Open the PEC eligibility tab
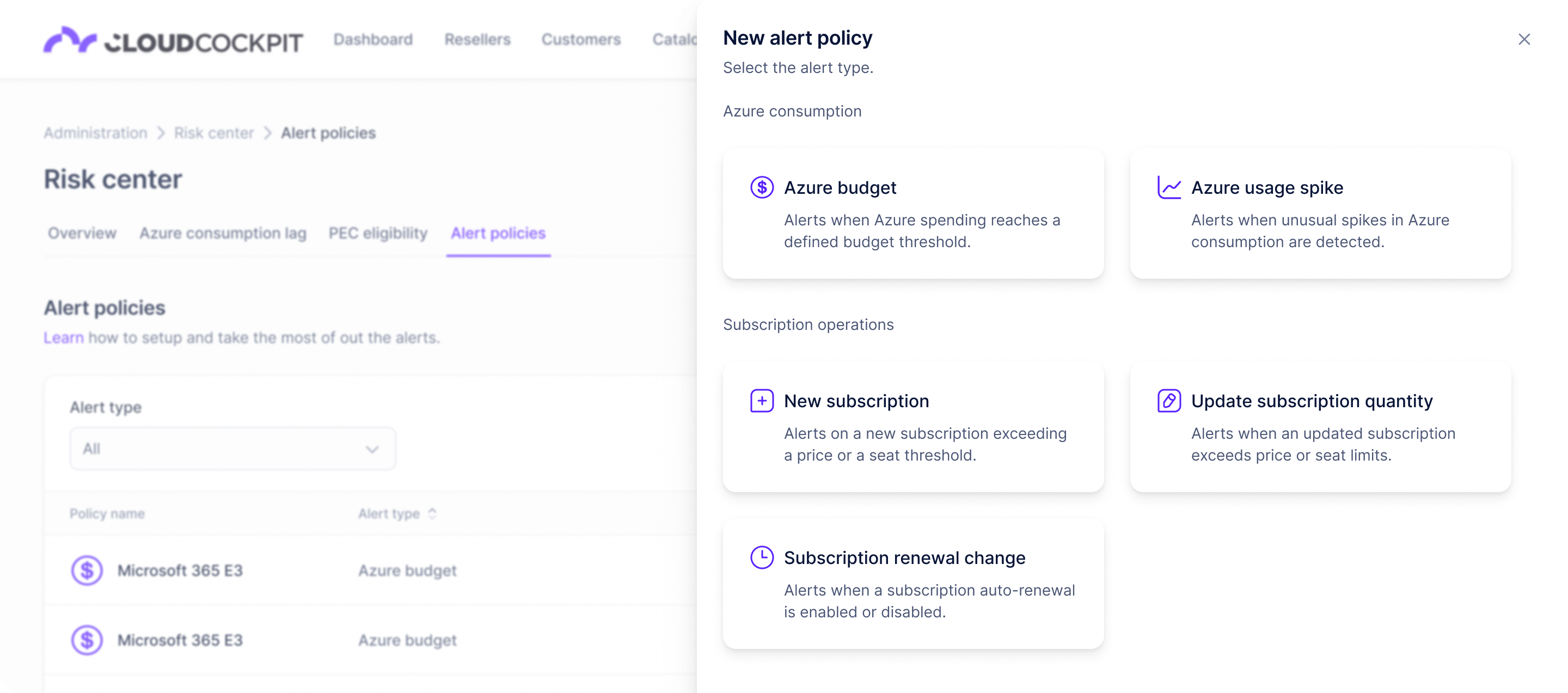This screenshot has height=693, width=1568. tap(378, 234)
